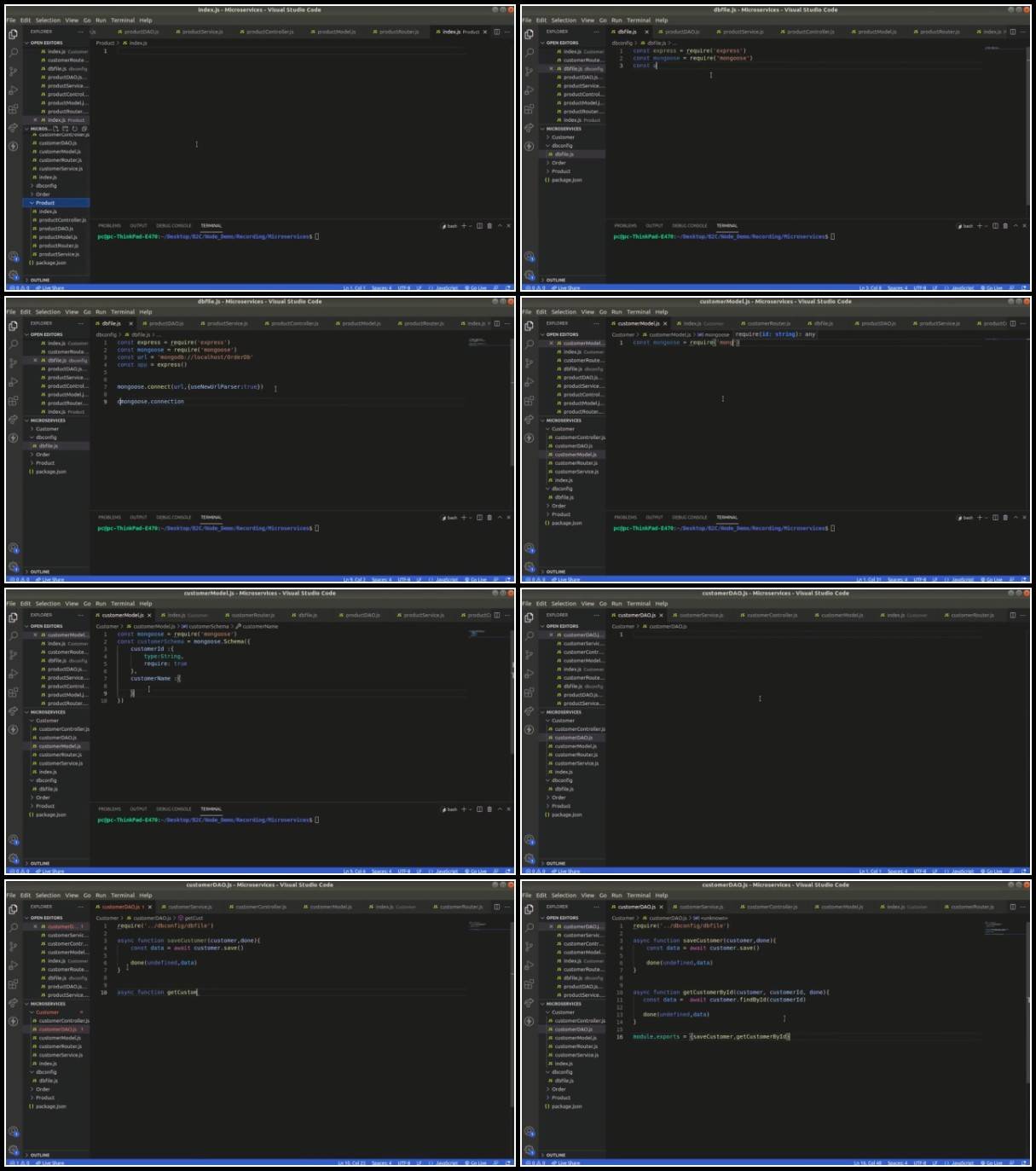Click Spaces: 4 in module.exports customerDAO.js status bar
1036x1171 pixels.
pos(897,1163)
